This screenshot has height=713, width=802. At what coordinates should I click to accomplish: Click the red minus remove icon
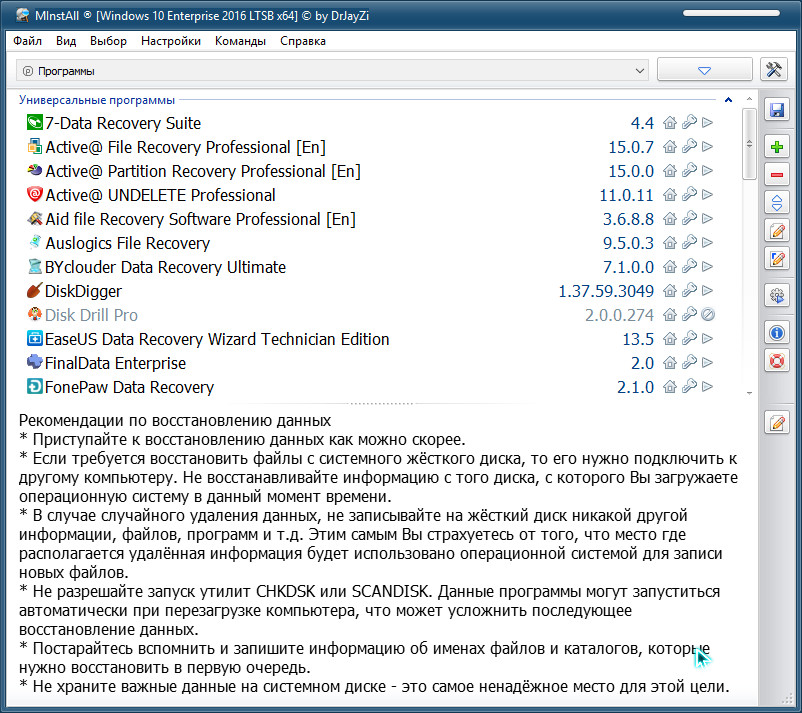click(x=776, y=175)
